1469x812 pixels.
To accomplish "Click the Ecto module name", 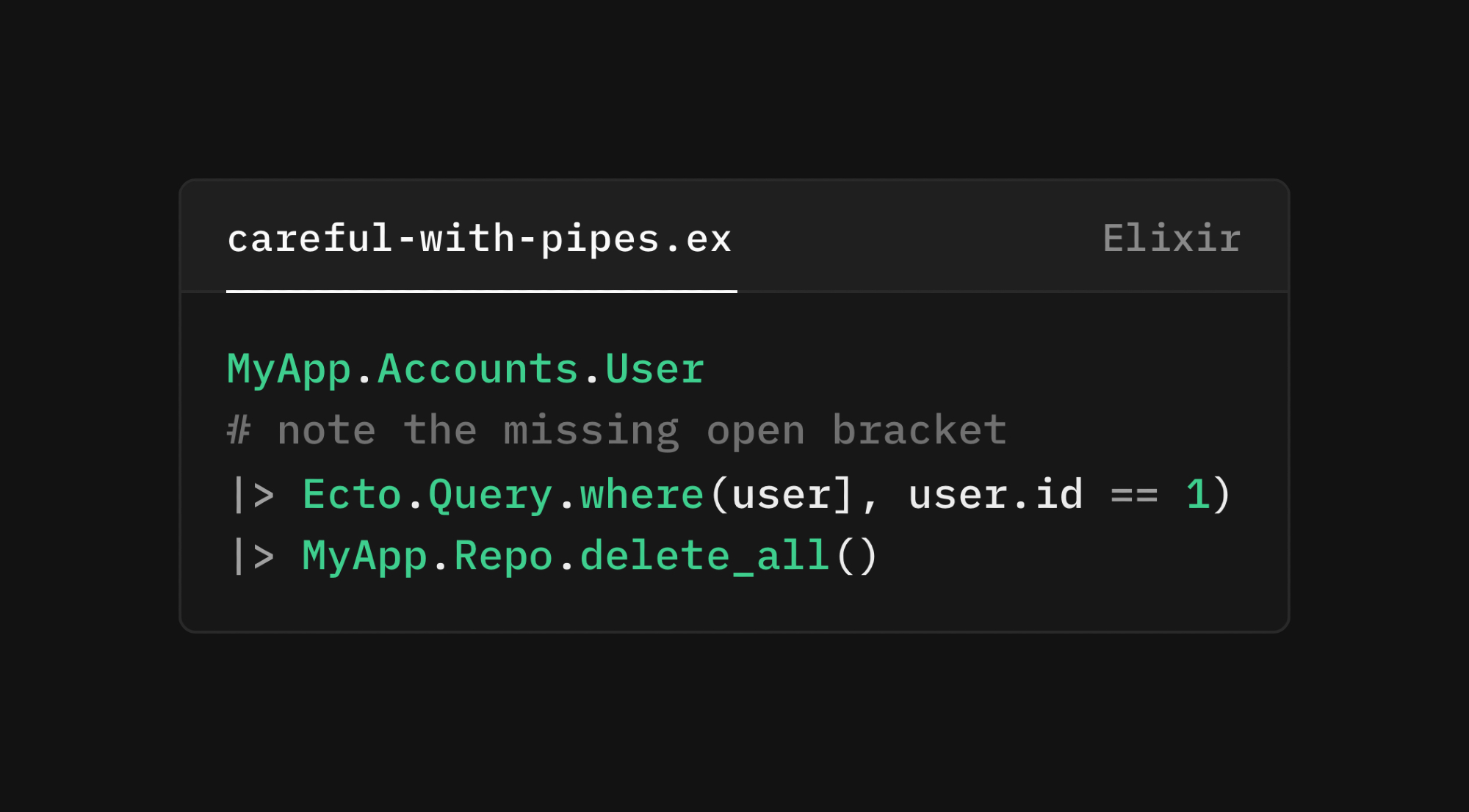I will click(352, 495).
